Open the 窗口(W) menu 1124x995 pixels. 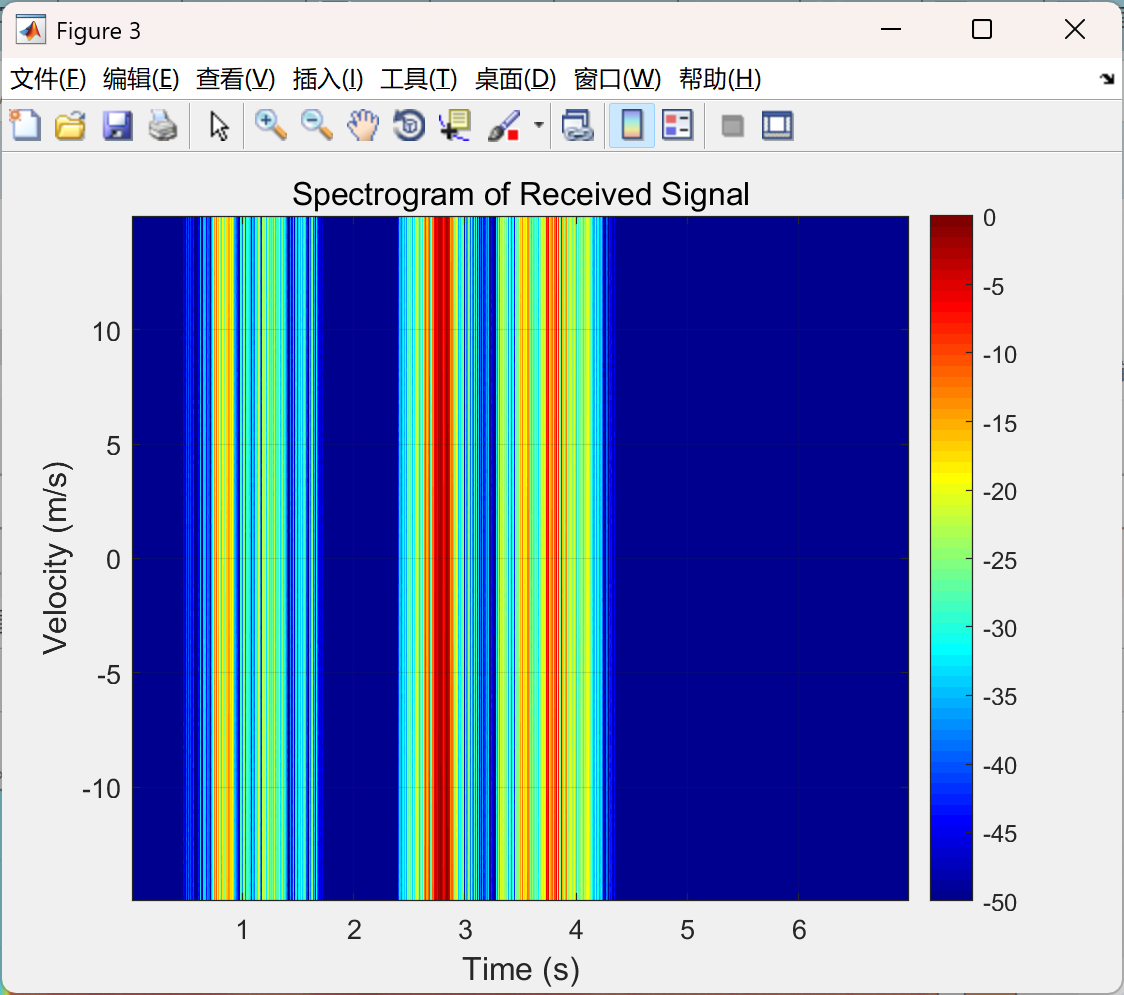point(616,79)
